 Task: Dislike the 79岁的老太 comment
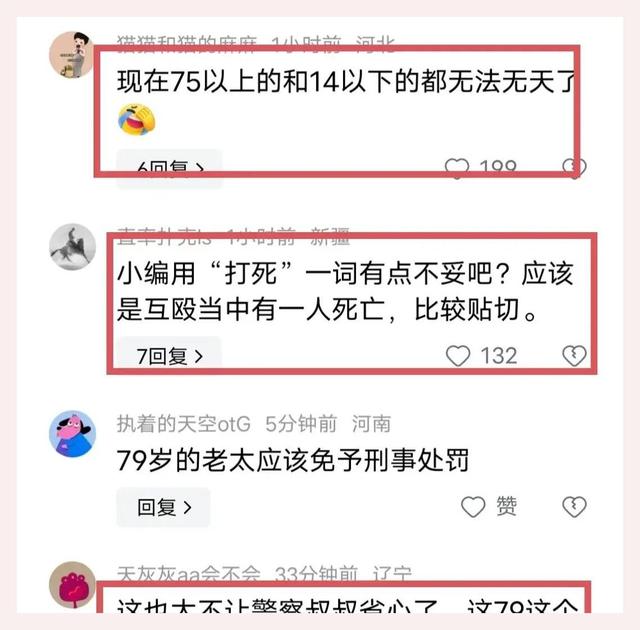click(x=574, y=507)
